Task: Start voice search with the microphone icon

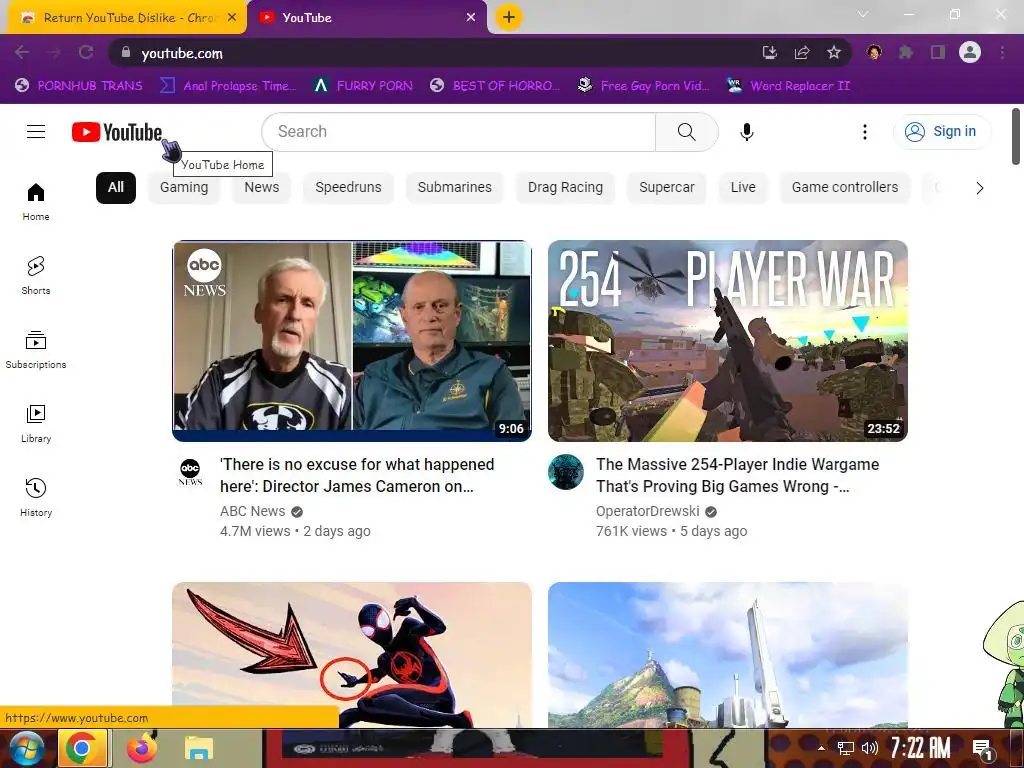Action: coord(746,132)
